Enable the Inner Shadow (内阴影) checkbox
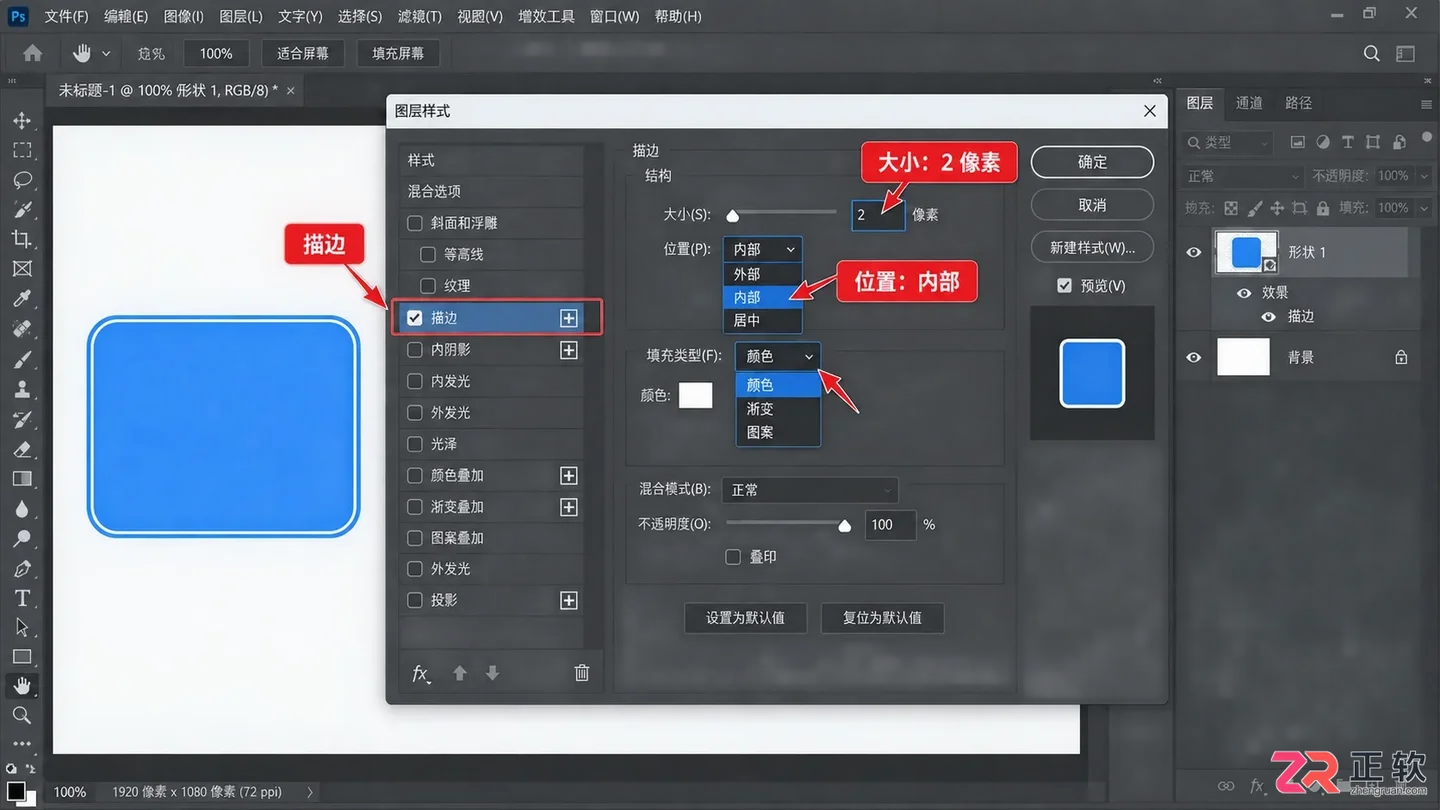The image size is (1440, 810). (x=415, y=350)
